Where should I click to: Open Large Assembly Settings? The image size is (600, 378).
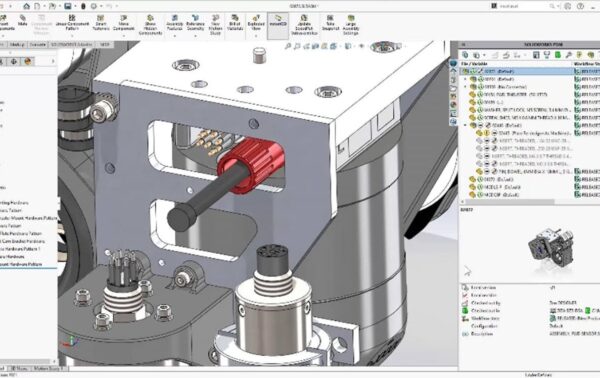click(351, 24)
